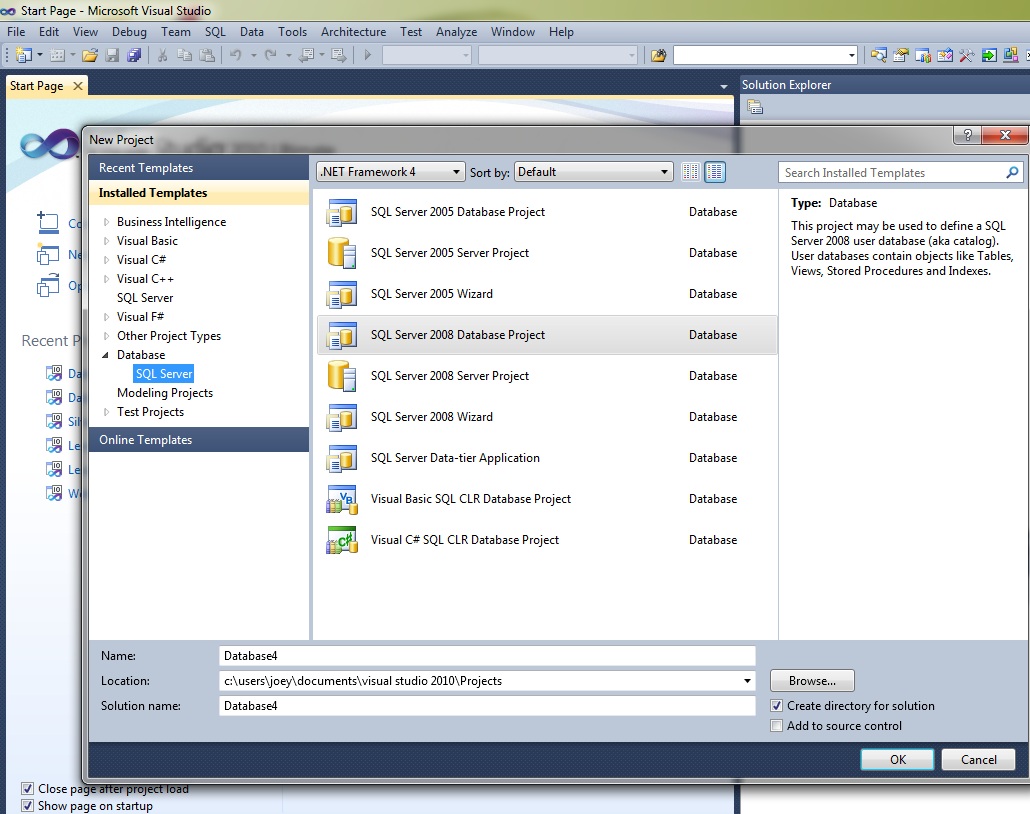Screen dimensions: 1030x814
Task: Select the Start Page tab
Action: click(37, 86)
